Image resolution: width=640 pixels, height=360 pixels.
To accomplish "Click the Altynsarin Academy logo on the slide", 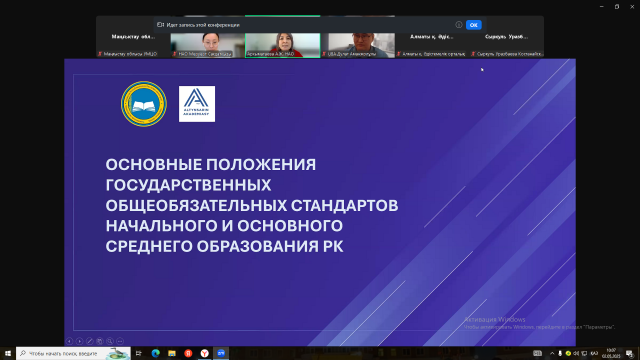I will pyautogui.click(x=197, y=104).
